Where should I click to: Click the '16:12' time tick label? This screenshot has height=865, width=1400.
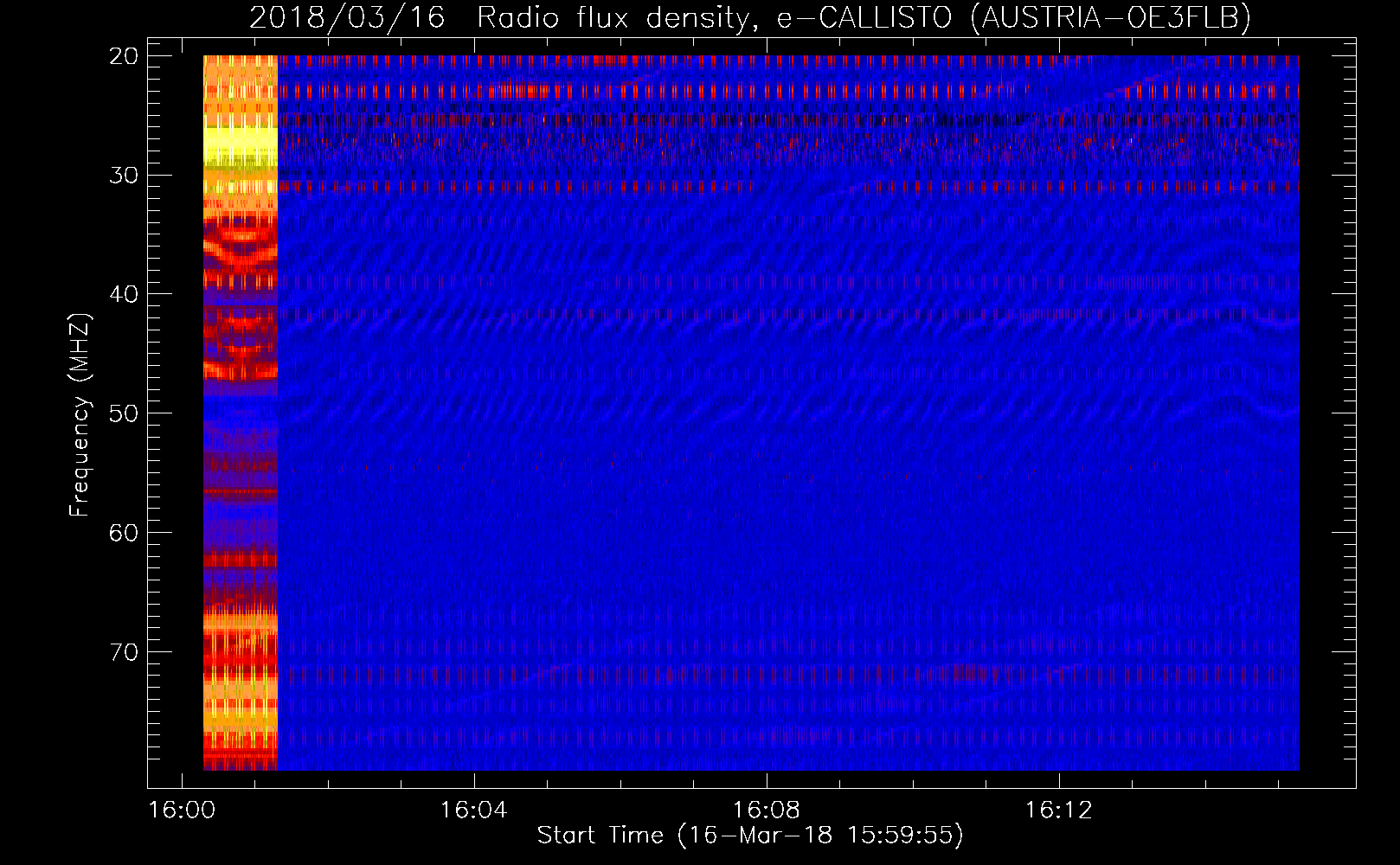point(1059,811)
